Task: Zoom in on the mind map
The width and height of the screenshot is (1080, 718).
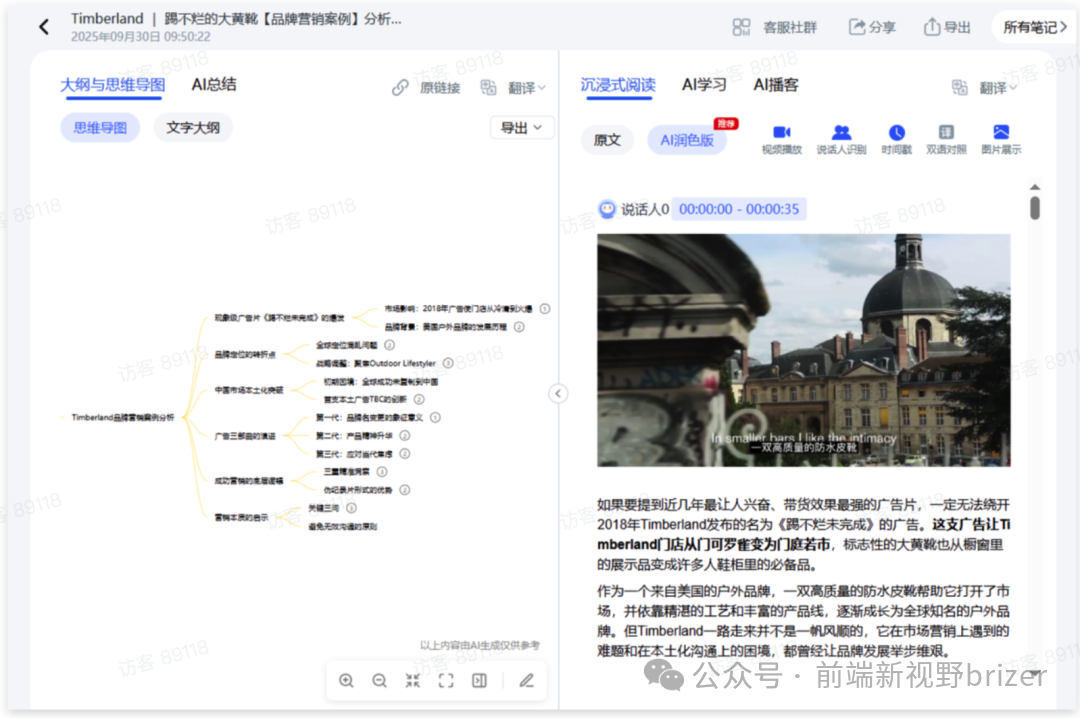Action: tap(346, 680)
